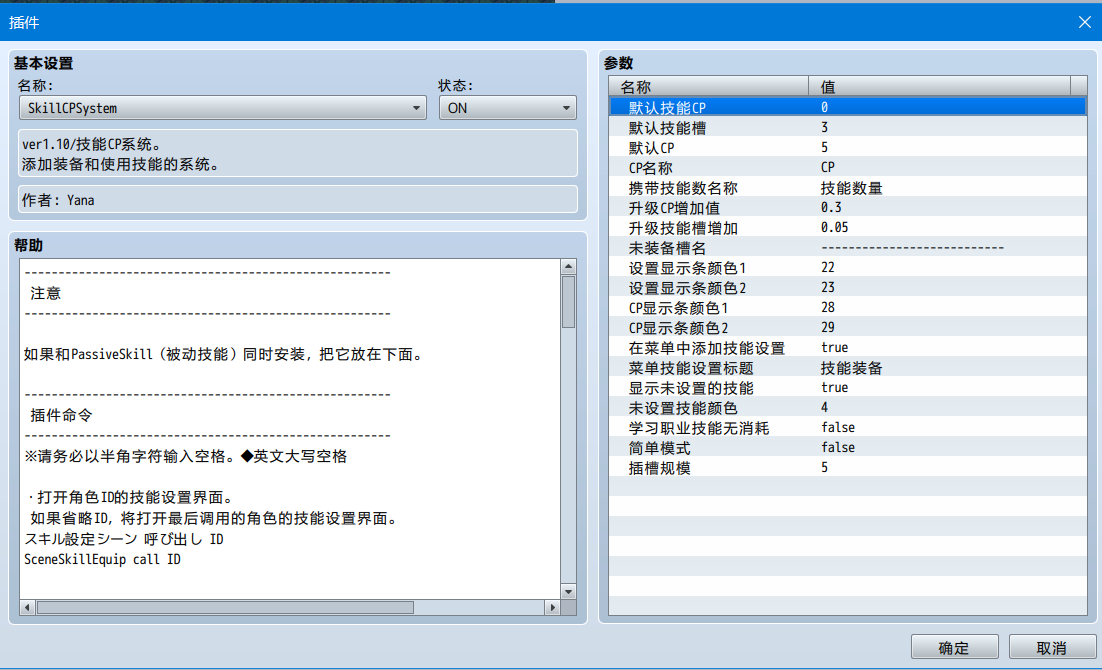Click the help horizontal scrollbar thumb
The image size is (1102, 670).
225,607
